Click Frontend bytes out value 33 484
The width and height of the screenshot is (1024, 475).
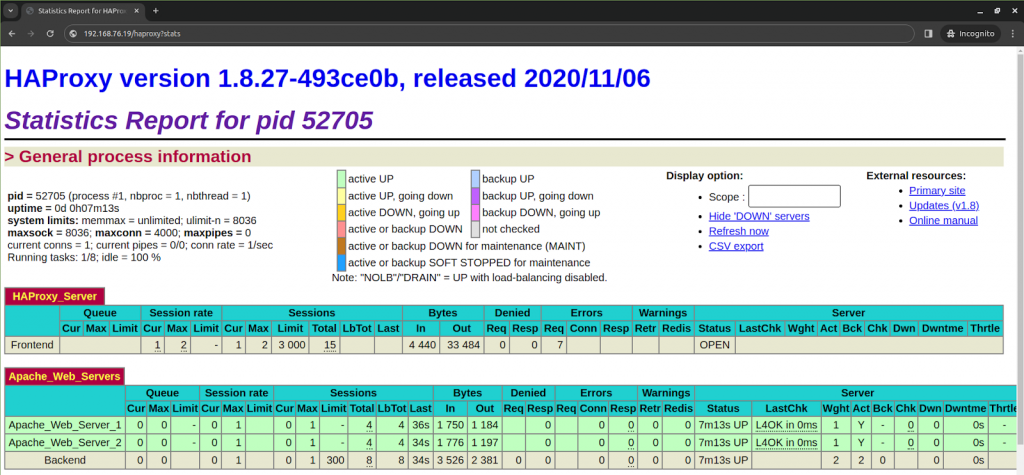coord(462,345)
